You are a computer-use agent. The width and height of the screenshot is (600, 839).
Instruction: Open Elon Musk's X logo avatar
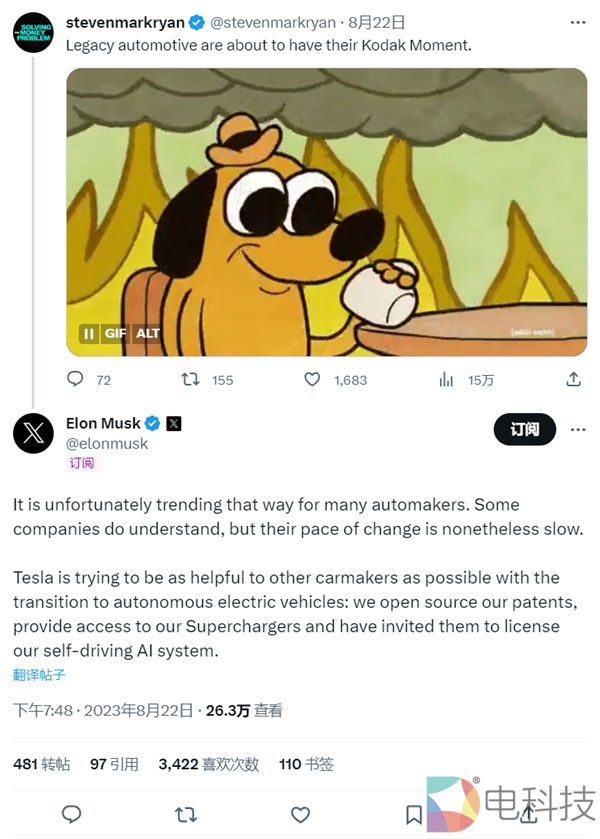[34, 433]
